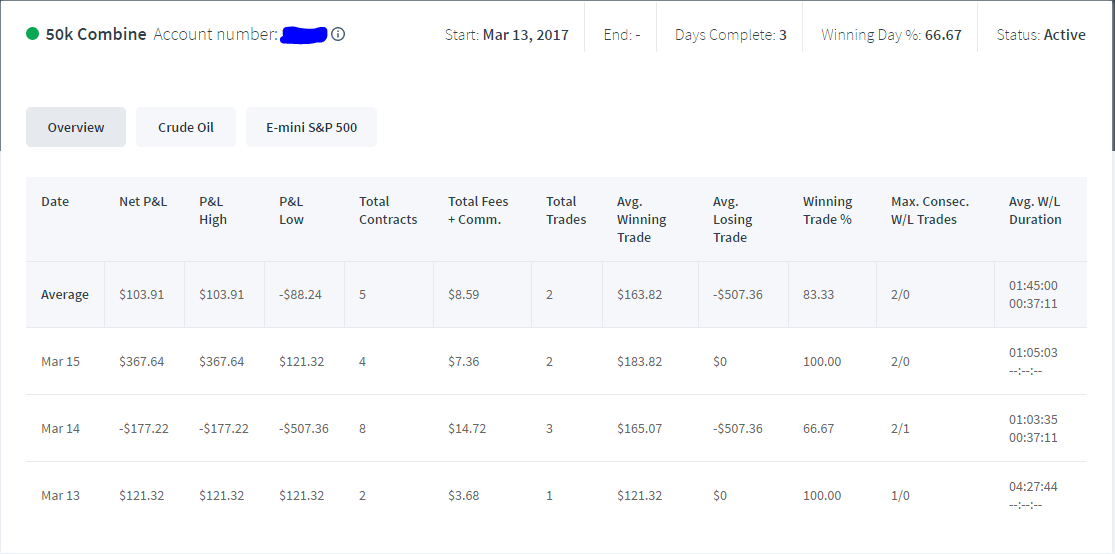1115x554 pixels.
Task: Click the Net P&L column header
Action: point(143,201)
